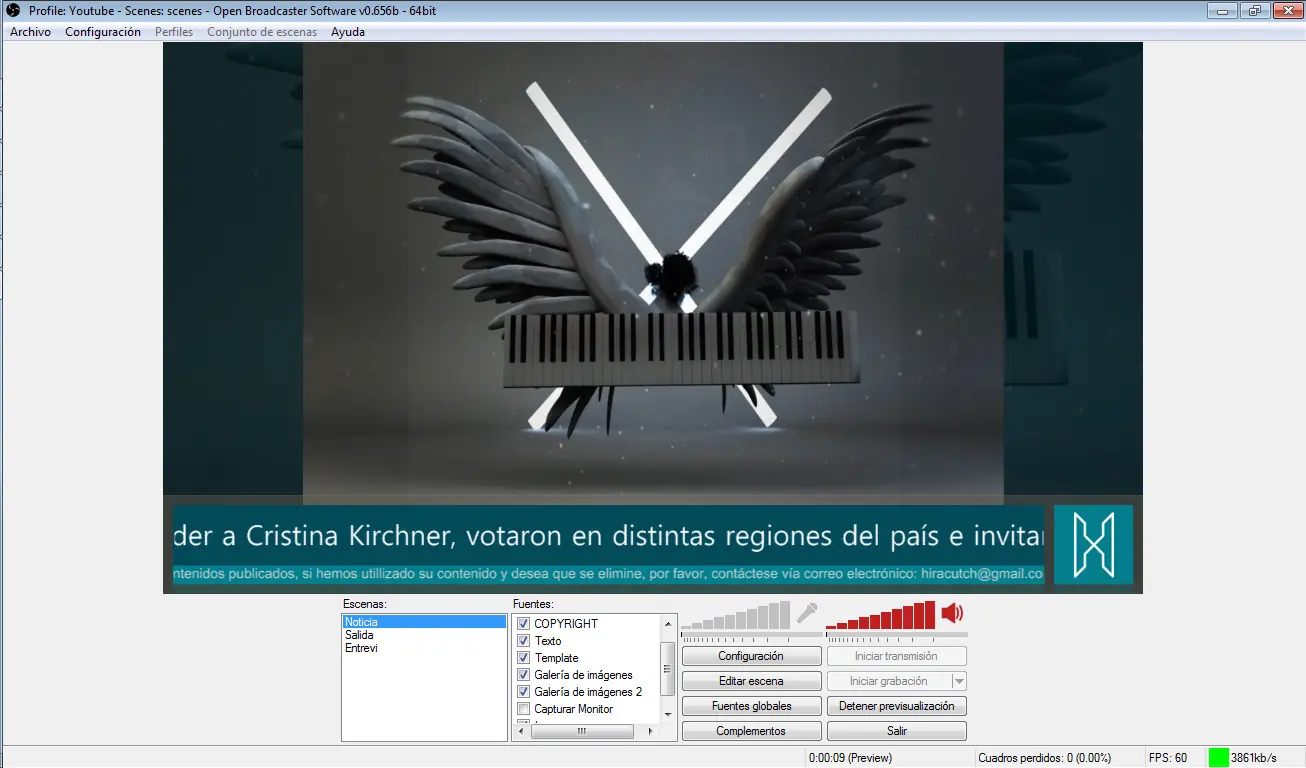This screenshot has width=1306, height=768.
Task: Mute desktop audio via the red speaker icon
Action: point(952,613)
